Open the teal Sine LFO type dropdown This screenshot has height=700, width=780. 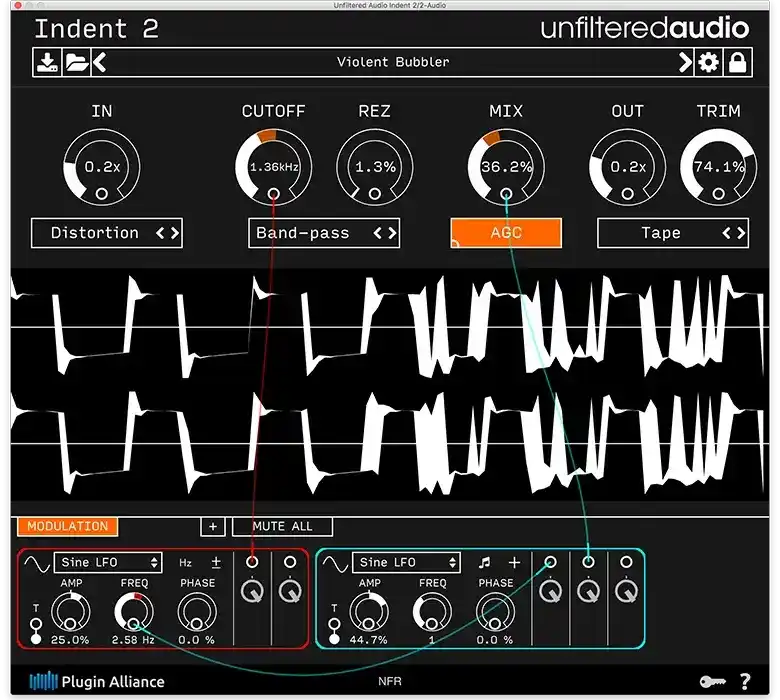point(406,563)
